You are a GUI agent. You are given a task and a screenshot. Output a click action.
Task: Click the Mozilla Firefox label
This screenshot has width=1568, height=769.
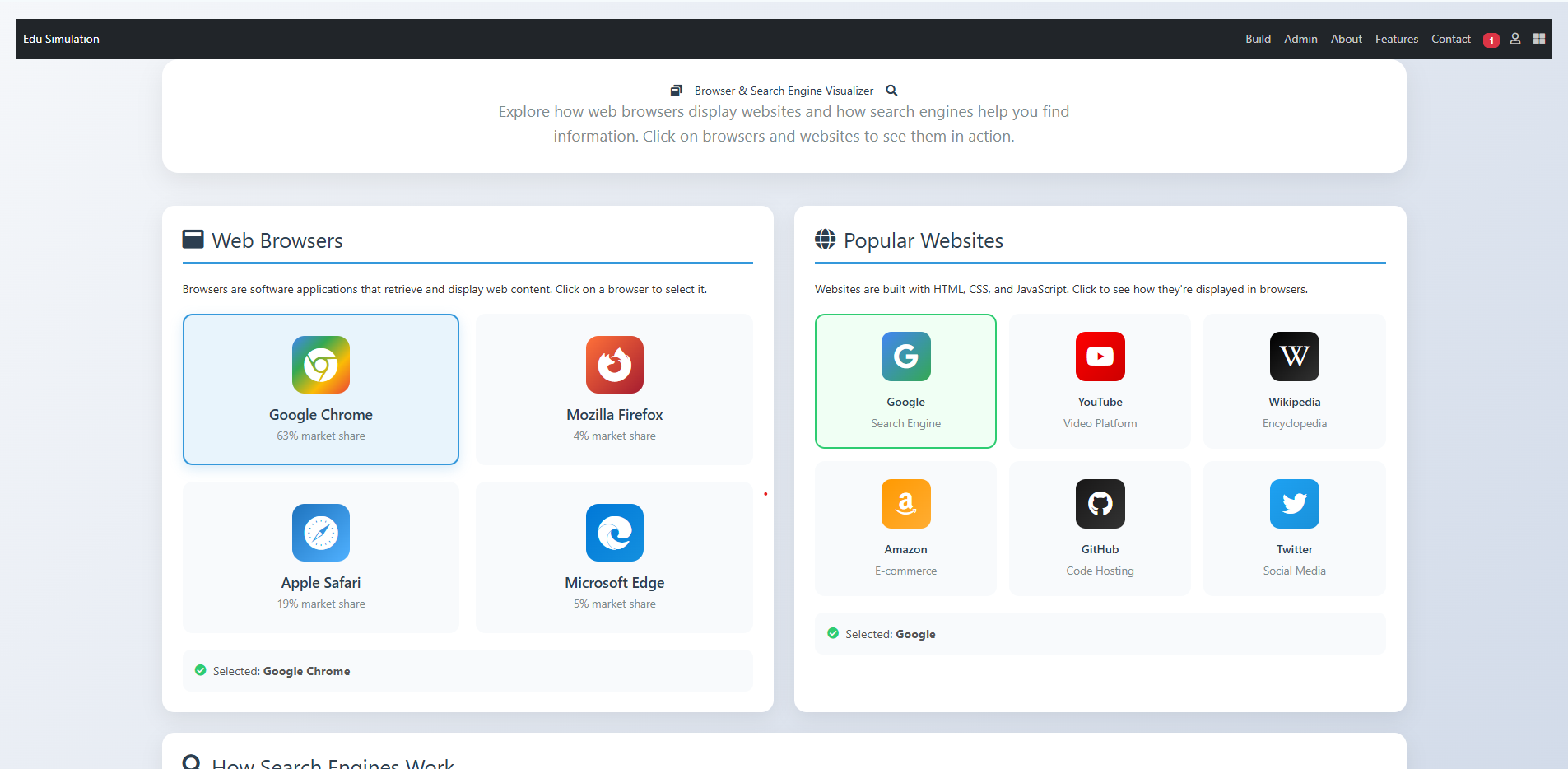pos(615,415)
